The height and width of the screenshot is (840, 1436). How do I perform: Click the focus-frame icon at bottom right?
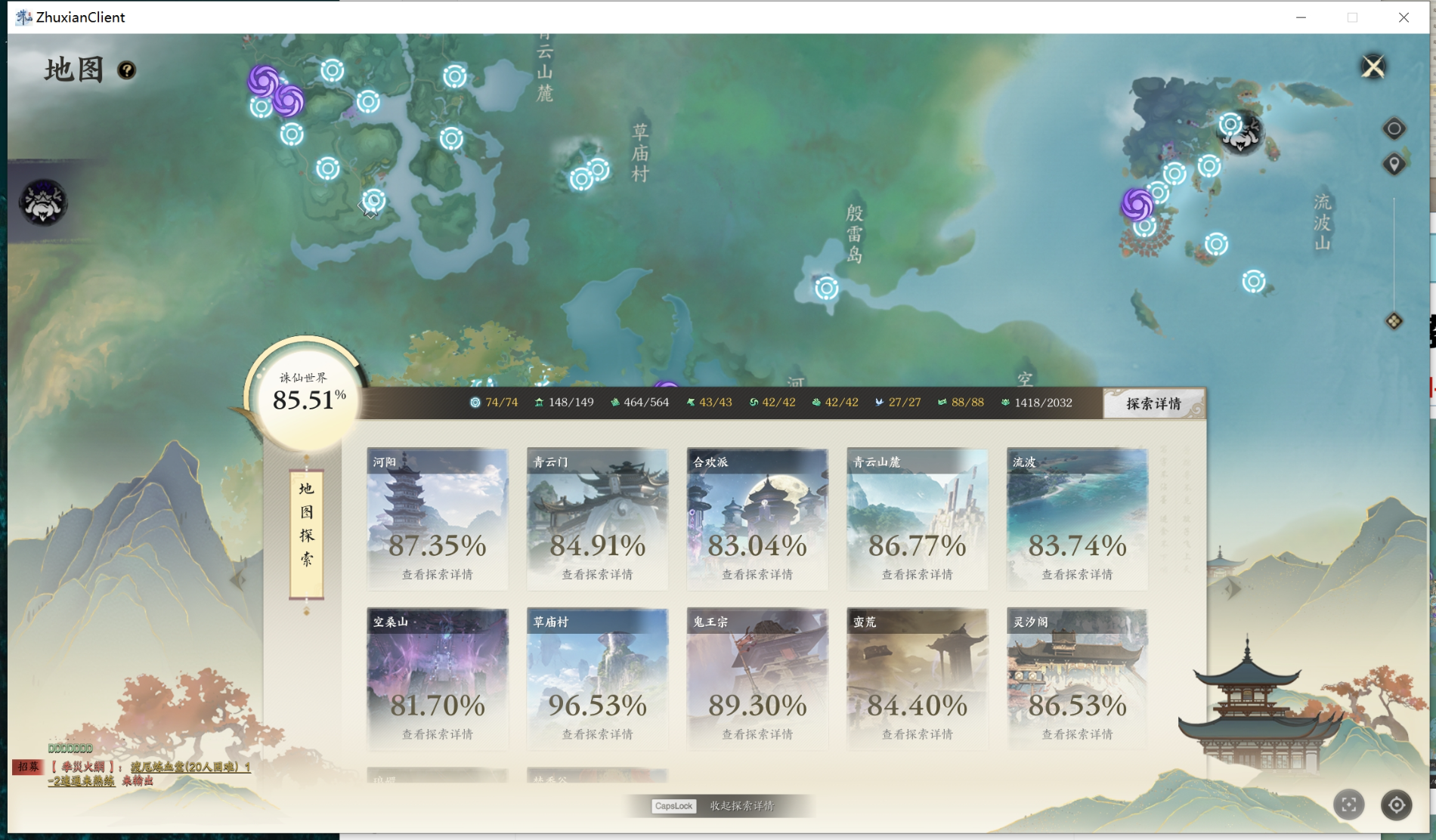coord(1349,804)
